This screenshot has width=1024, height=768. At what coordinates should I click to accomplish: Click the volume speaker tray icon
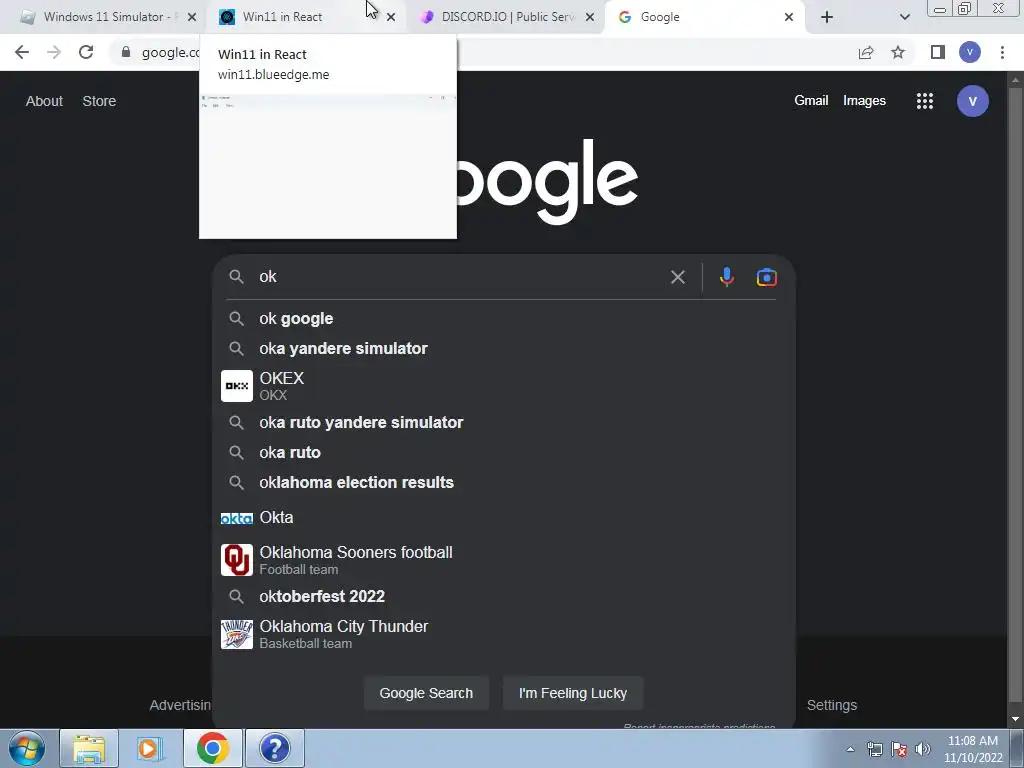click(x=923, y=749)
